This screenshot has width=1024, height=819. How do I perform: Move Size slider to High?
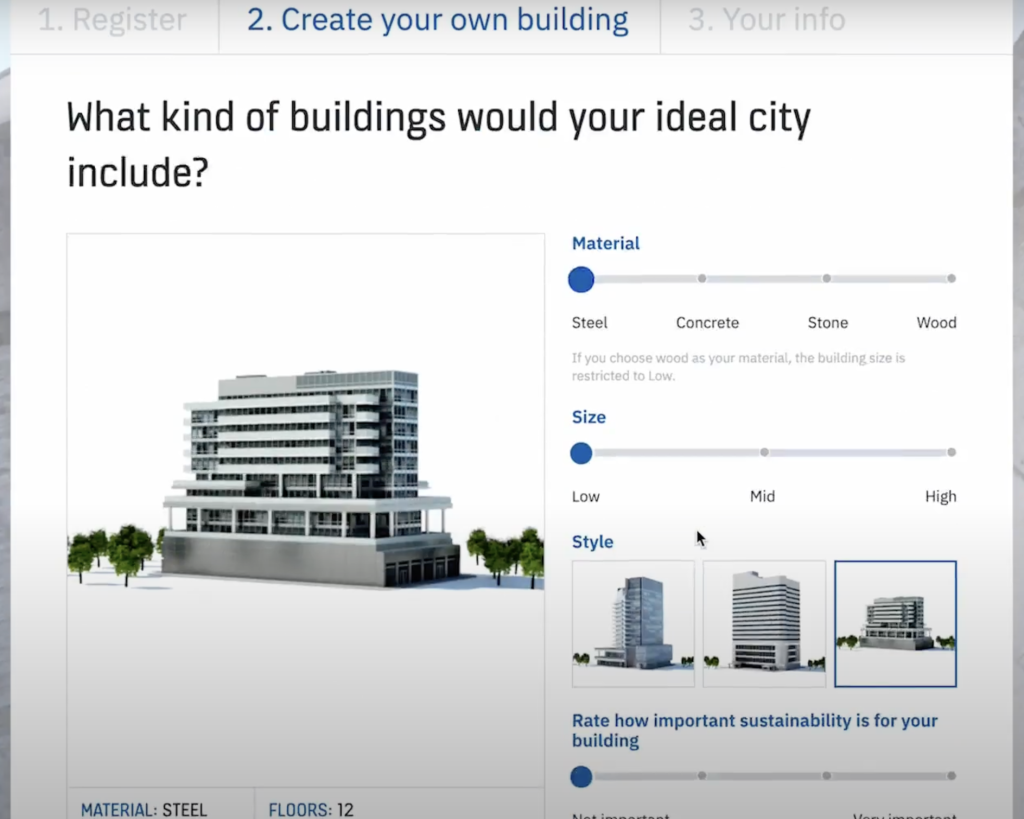[x=950, y=452]
